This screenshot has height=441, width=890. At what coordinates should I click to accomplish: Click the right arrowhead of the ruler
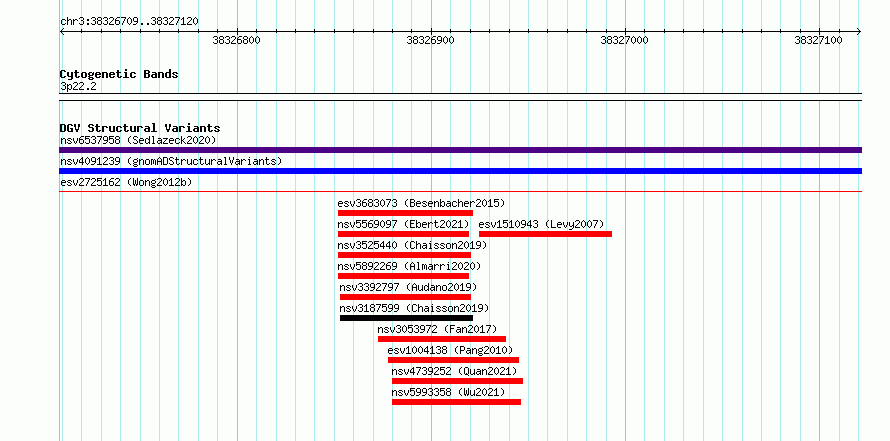pos(859,32)
